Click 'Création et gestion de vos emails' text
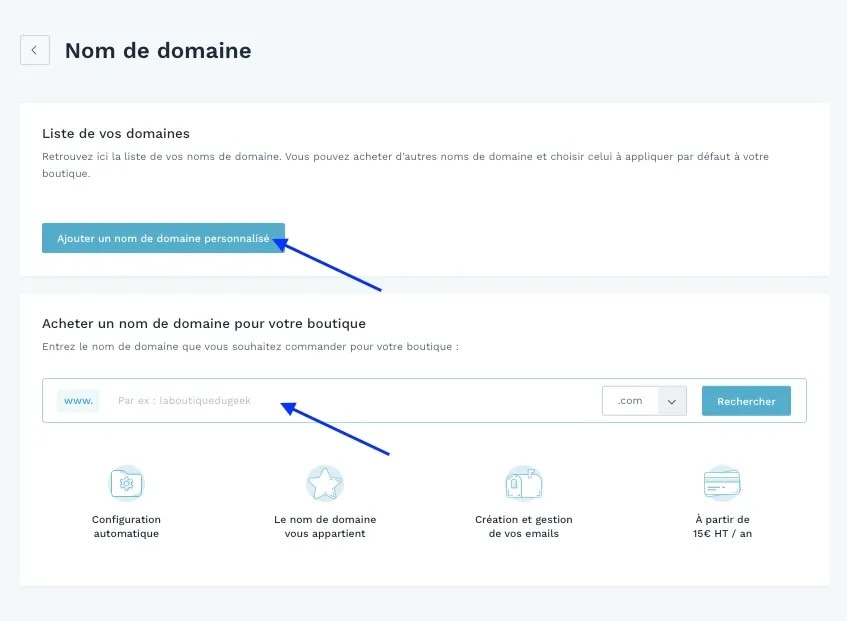Image resolution: width=847 pixels, height=621 pixels. pyautogui.click(x=524, y=526)
